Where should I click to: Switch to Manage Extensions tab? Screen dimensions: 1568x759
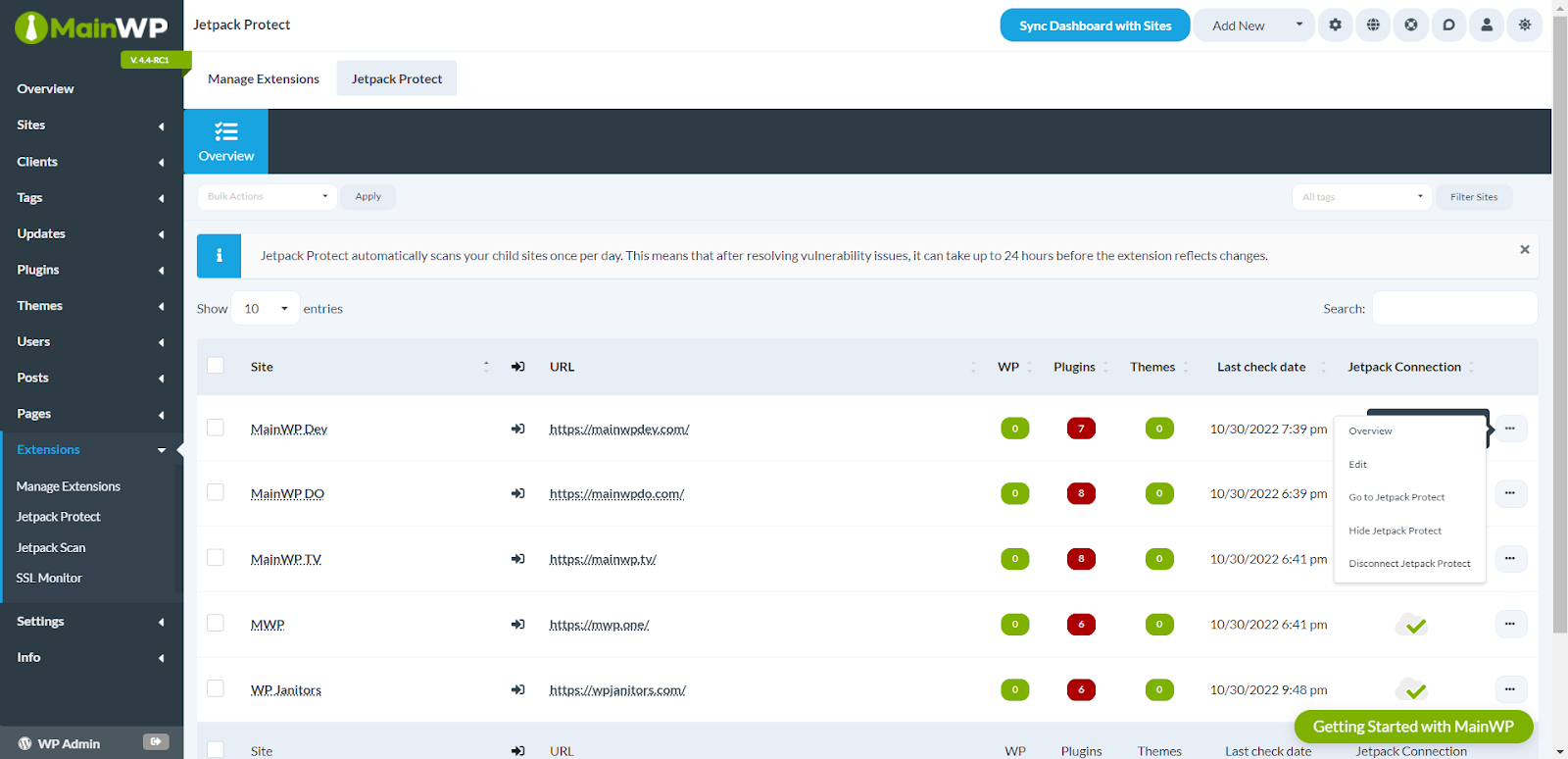[x=264, y=78]
